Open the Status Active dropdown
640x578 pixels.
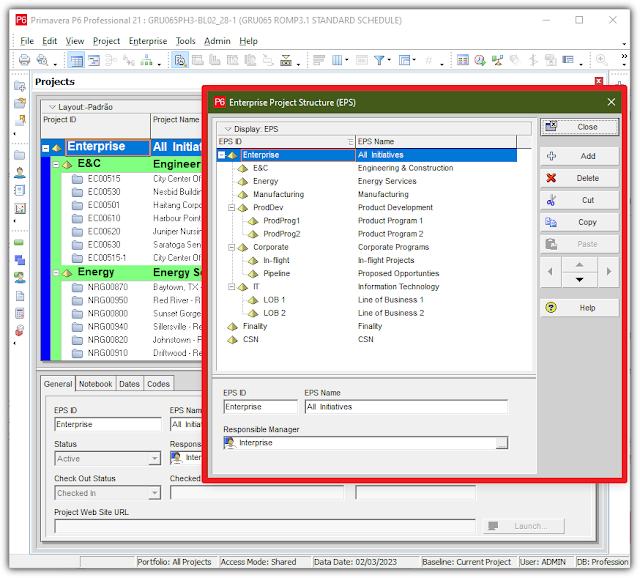[154, 459]
